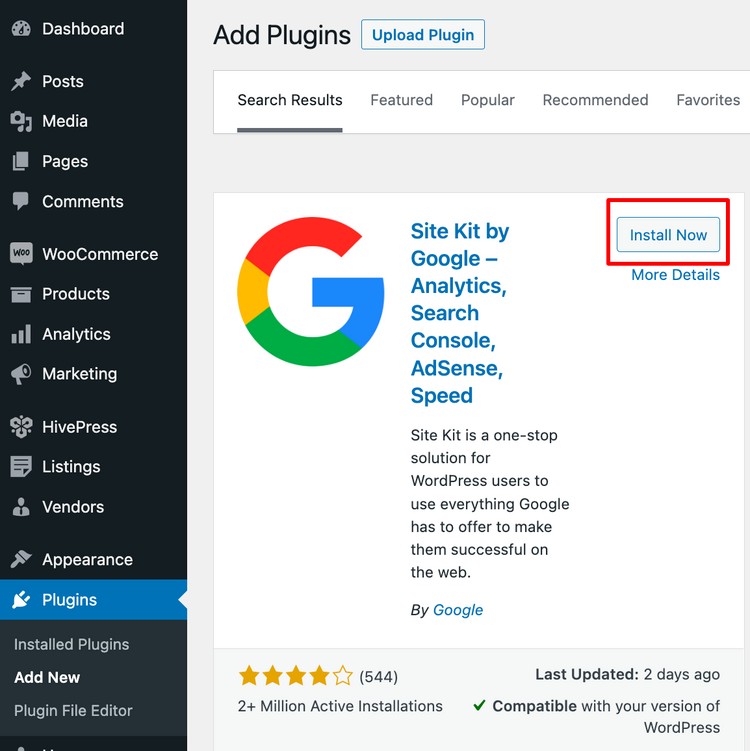This screenshot has width=750, height=751.
Task: Click the star rating row
Action: pyautogui.click(x=295, y=676)
